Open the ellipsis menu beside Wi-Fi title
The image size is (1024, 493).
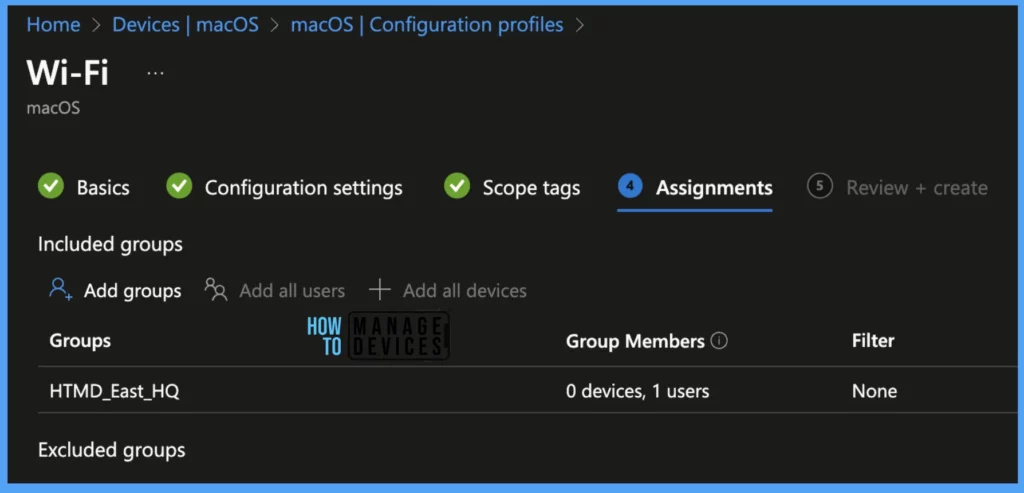(155, 73)
